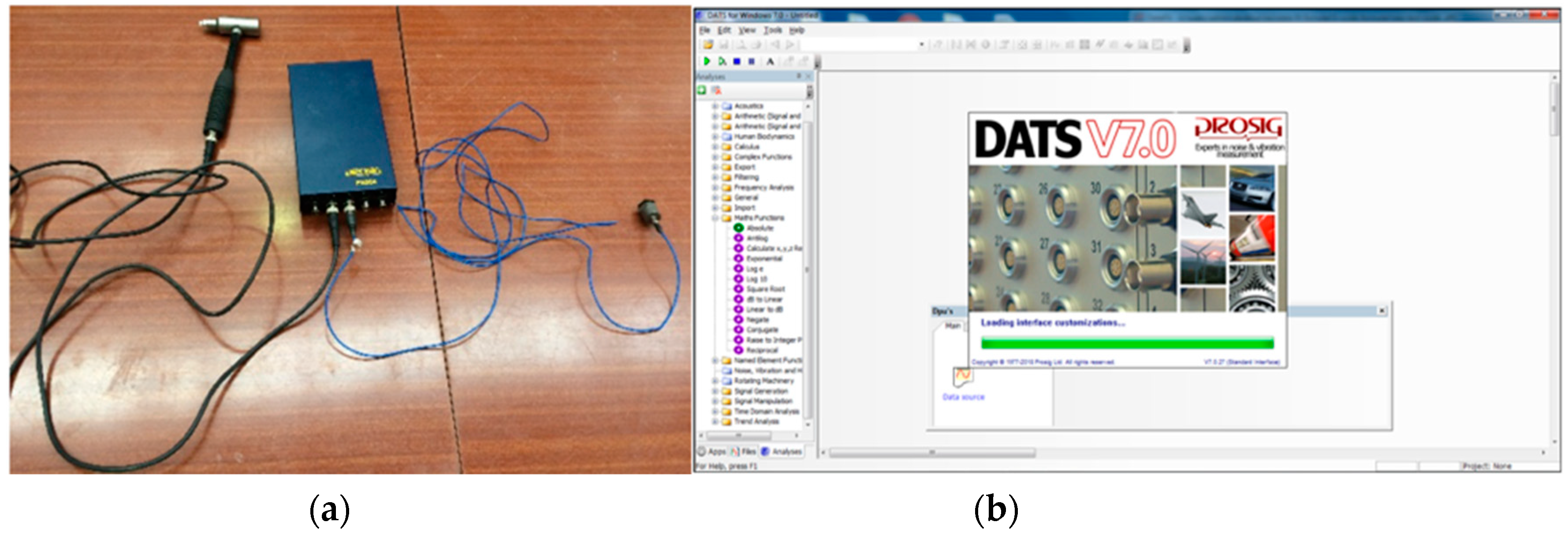Viewport: 1568px width, 537px height.
Task: Open the File menu
Action: click(x=704, y=30)
